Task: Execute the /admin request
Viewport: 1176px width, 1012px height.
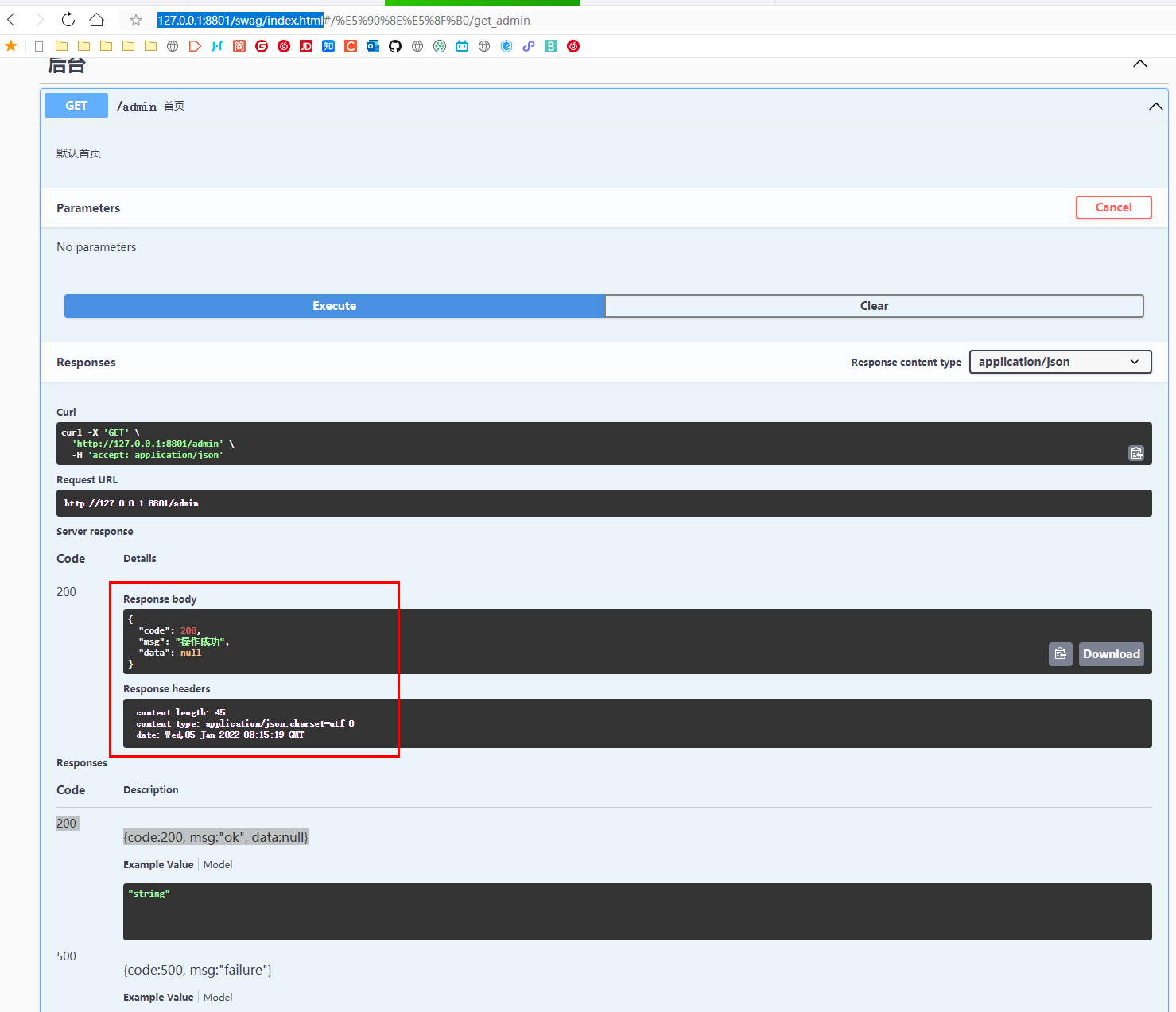Action: (x=335, y=306)
